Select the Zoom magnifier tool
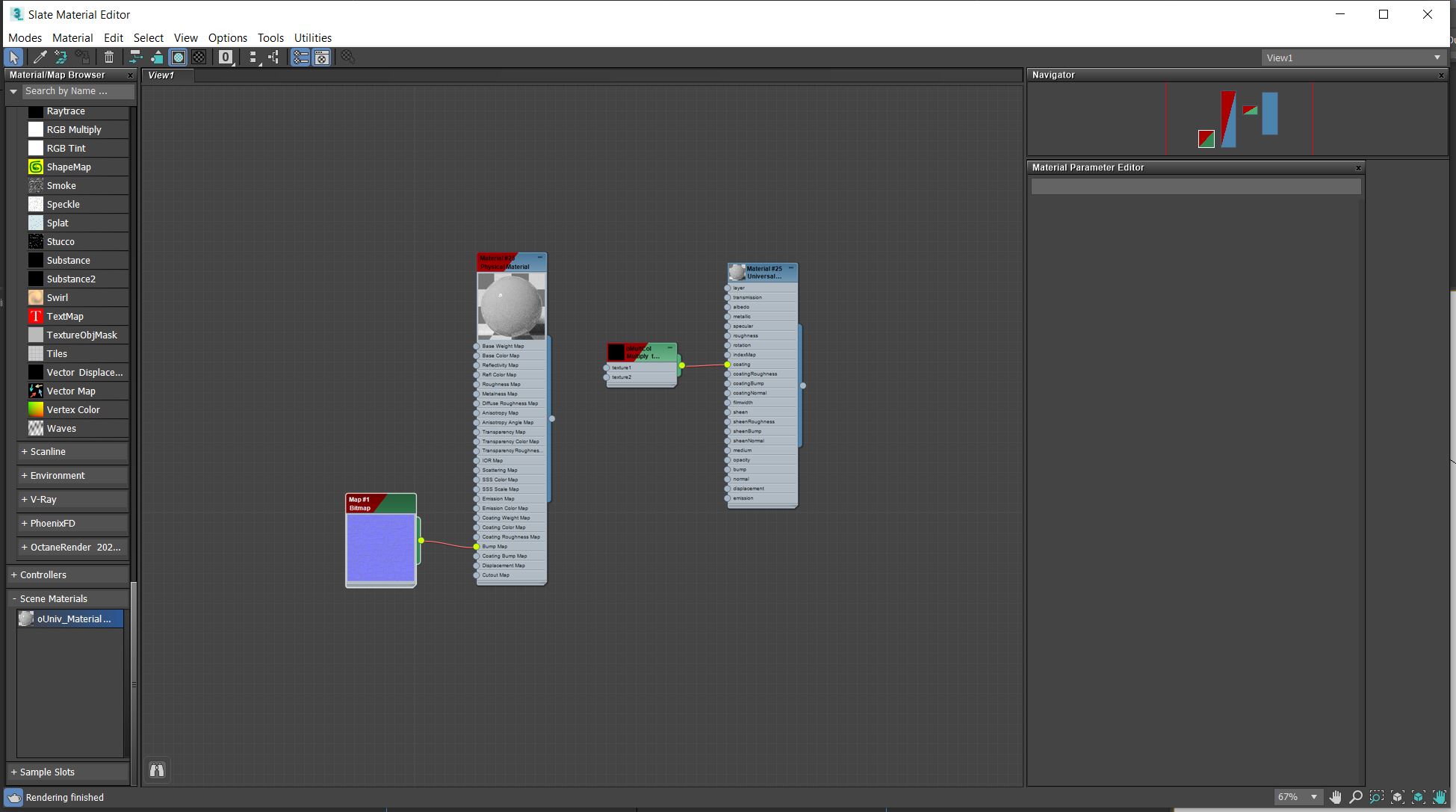This screenshot has width=1456, height=812. [1356, 797]
